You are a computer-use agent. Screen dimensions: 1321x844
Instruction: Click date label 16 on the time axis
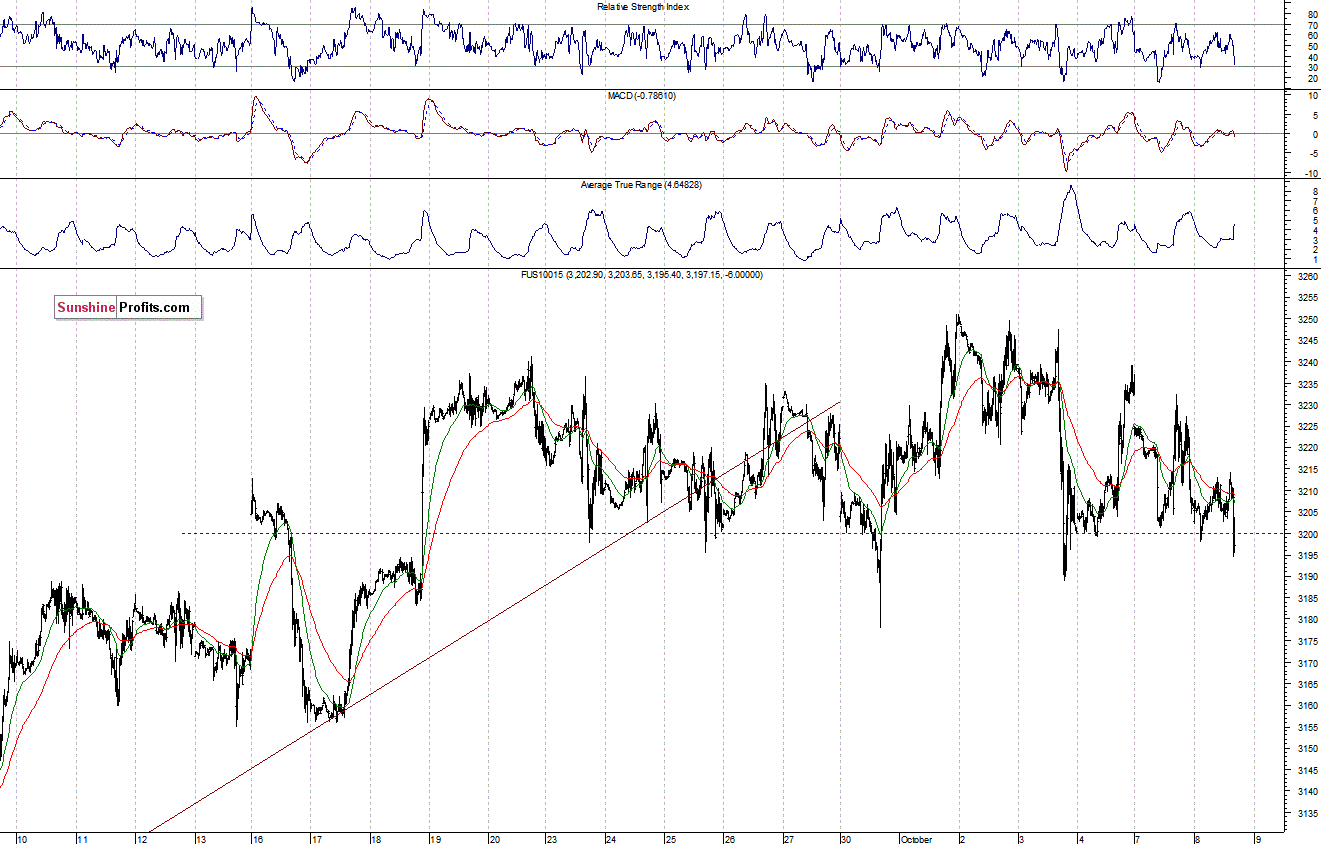[x=256, y=839]
